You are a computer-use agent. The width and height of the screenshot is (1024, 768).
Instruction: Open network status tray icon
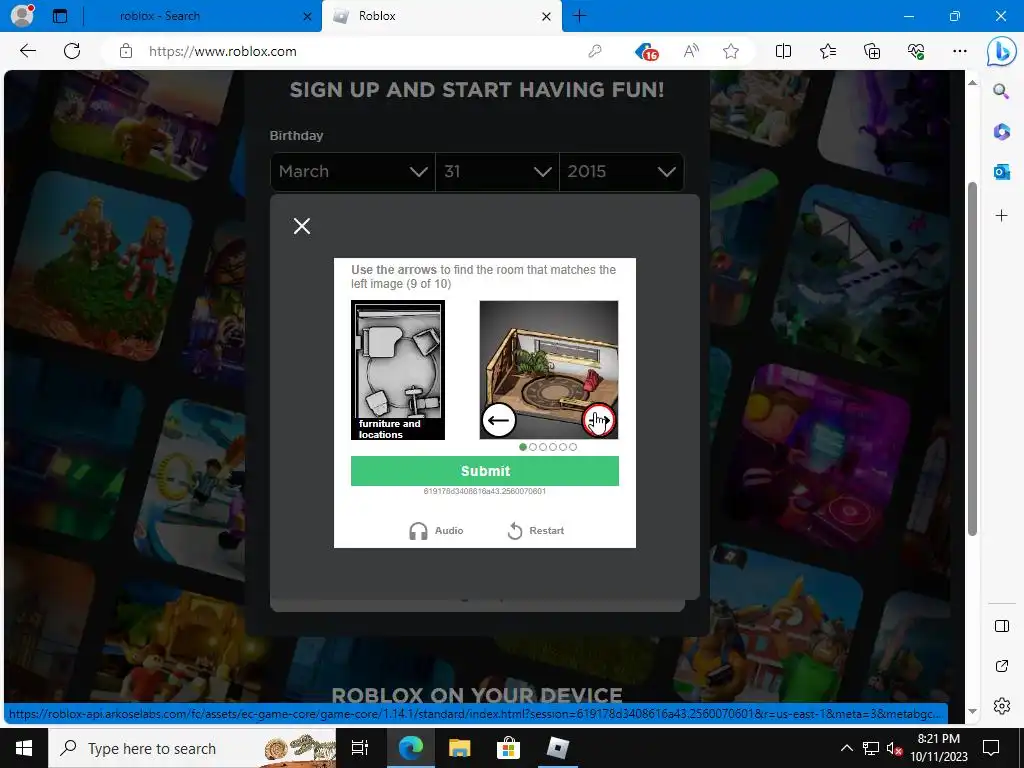coord(871,748)
